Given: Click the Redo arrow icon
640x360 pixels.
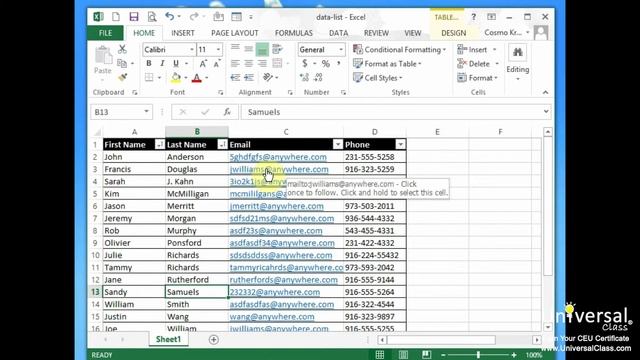Looking at the screenshot, I should pos(194,17).
